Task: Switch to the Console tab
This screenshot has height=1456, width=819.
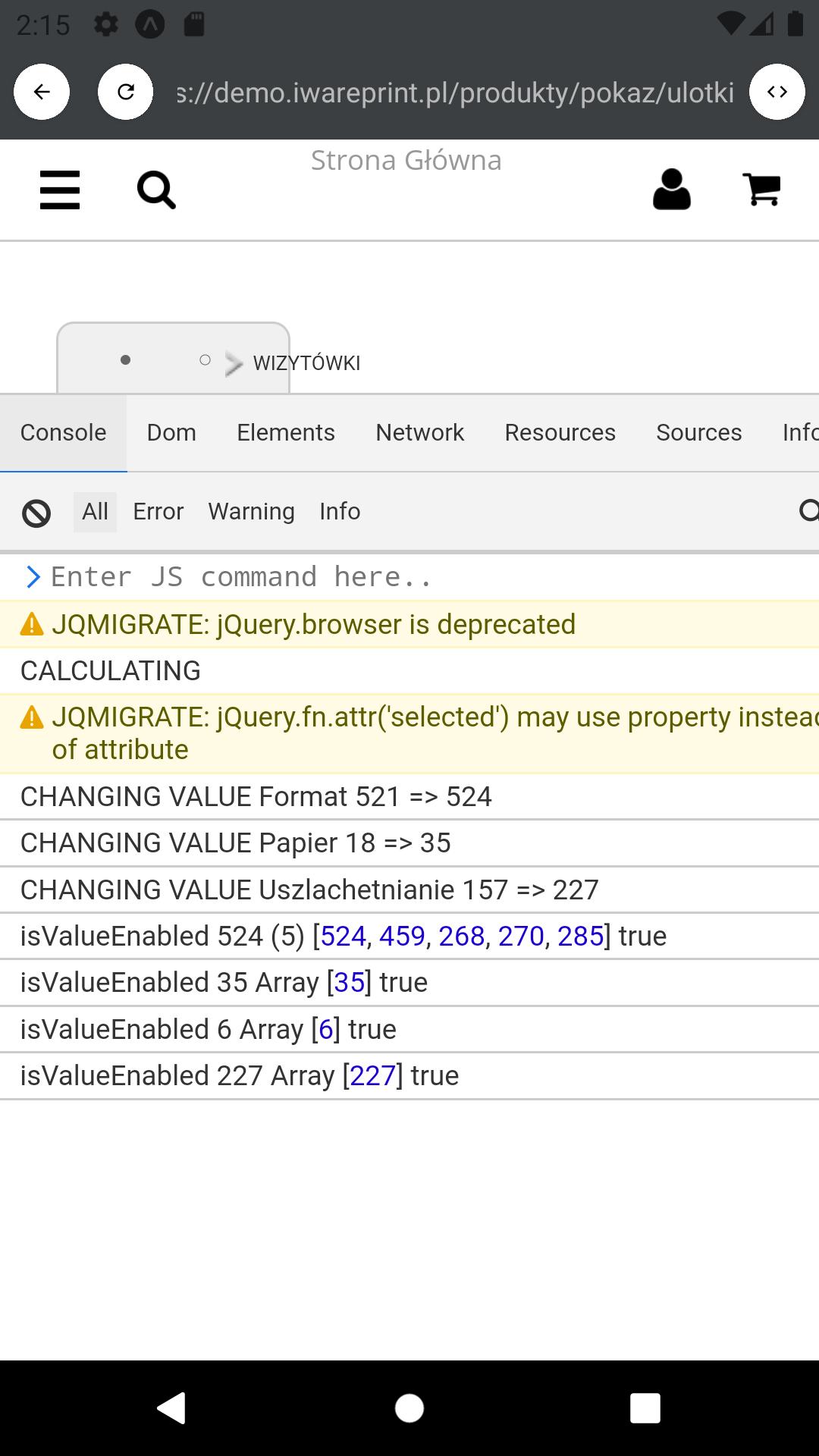Action: 63,432
